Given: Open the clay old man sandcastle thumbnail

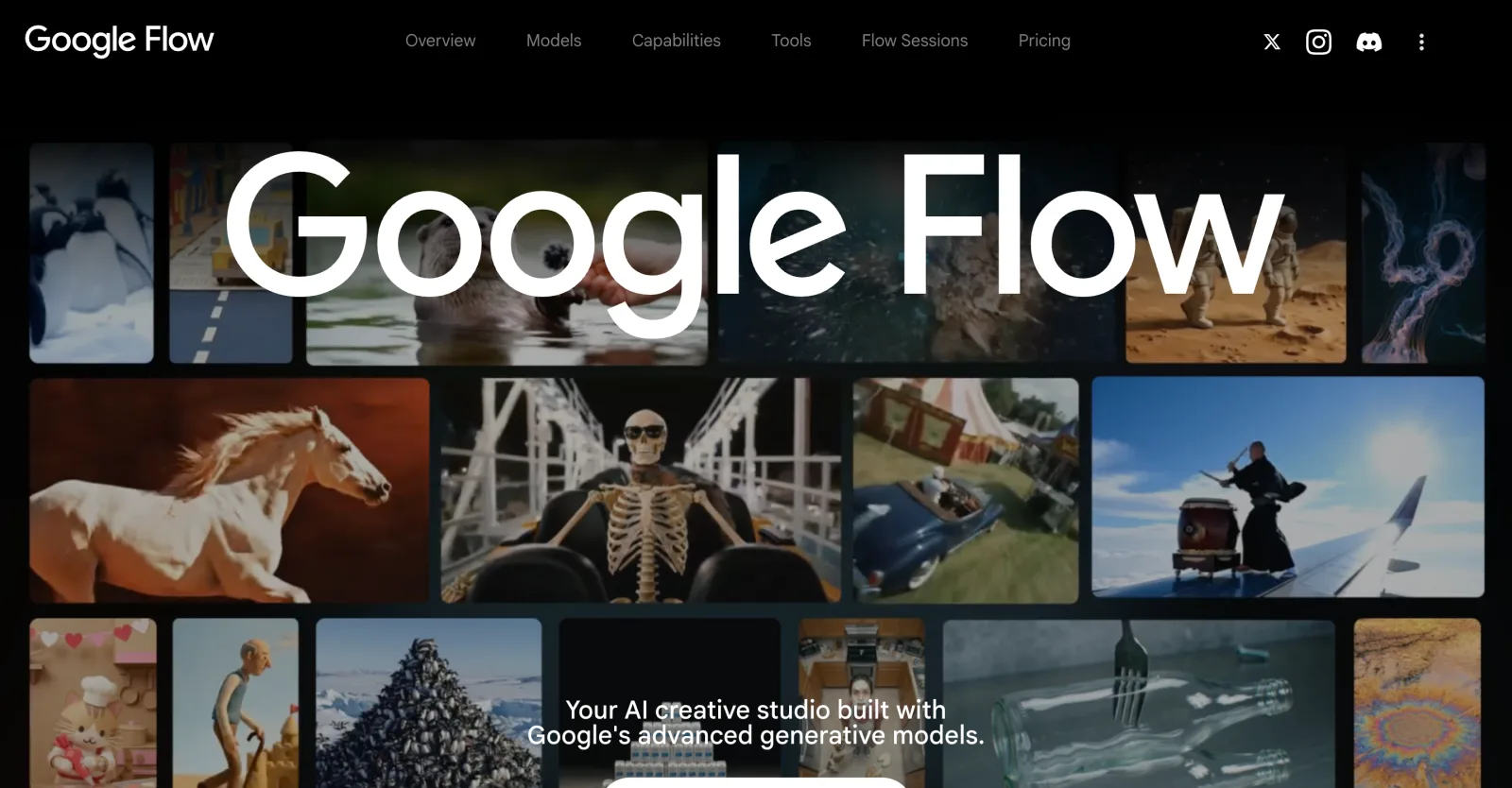Looking at the screenshot, I should [235, 704].
